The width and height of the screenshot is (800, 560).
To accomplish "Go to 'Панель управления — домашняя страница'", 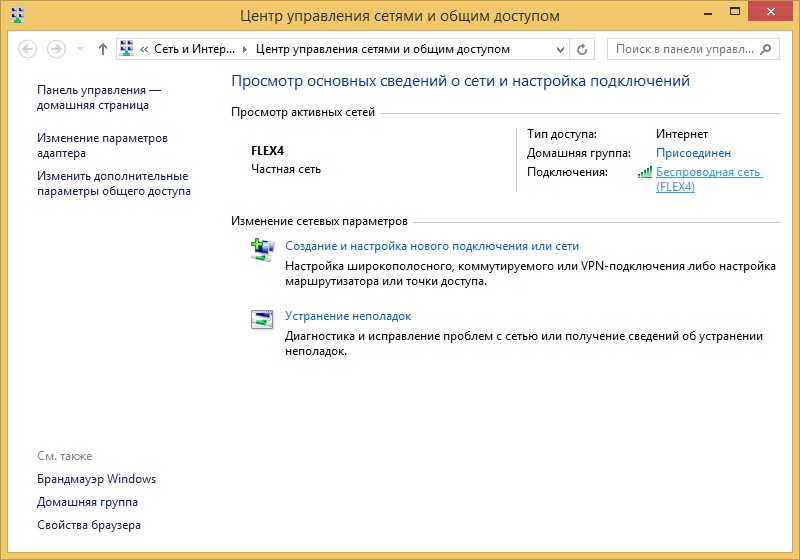I will [x=98, y=97].
